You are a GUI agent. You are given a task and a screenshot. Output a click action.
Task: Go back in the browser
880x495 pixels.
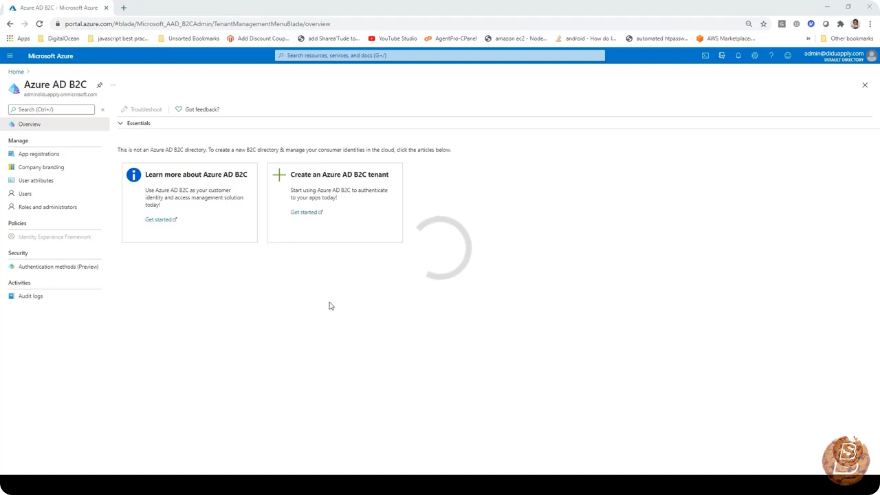tap(10, 24)
